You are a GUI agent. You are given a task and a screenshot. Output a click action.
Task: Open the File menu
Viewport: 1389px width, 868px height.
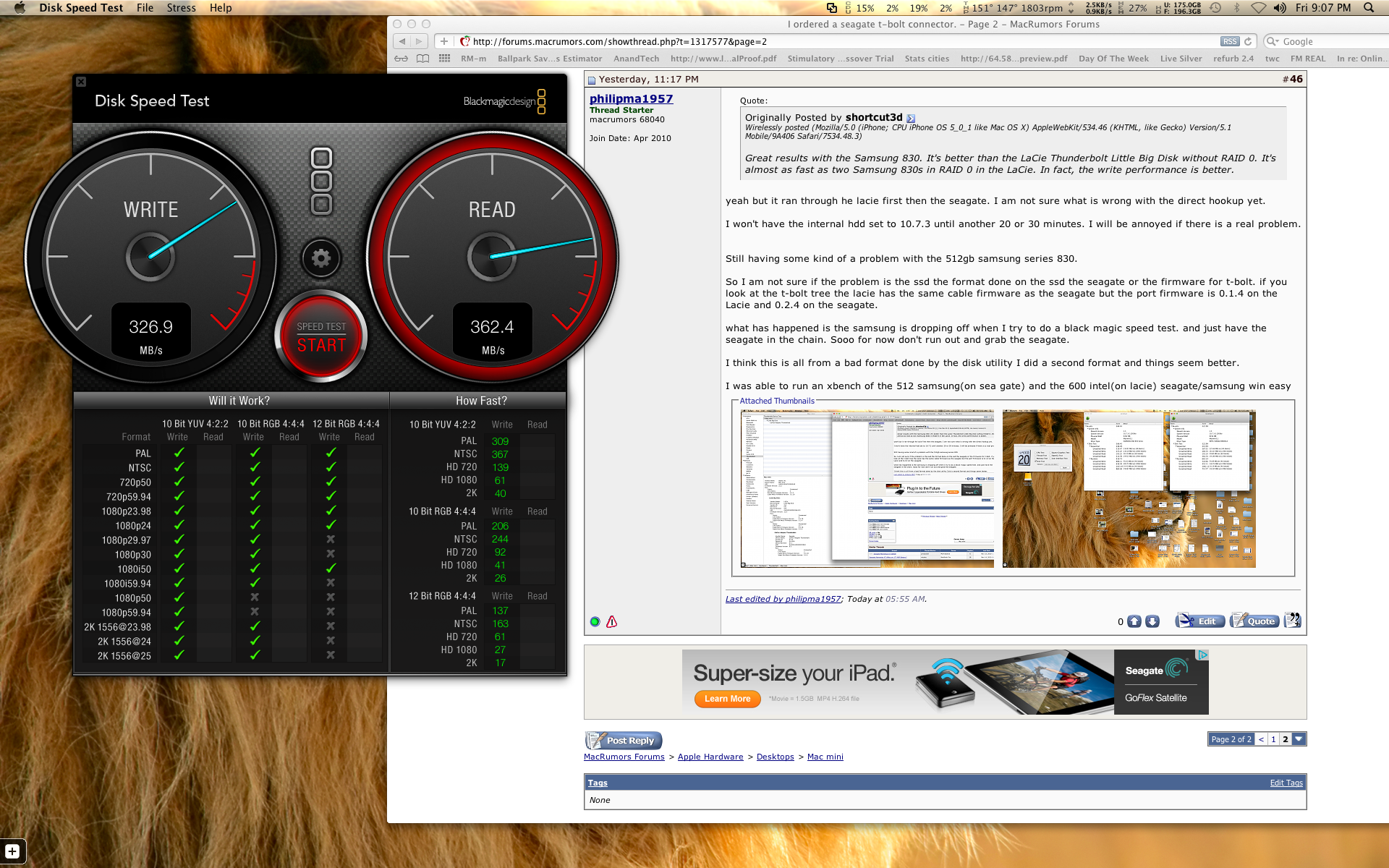coord(145,8)
